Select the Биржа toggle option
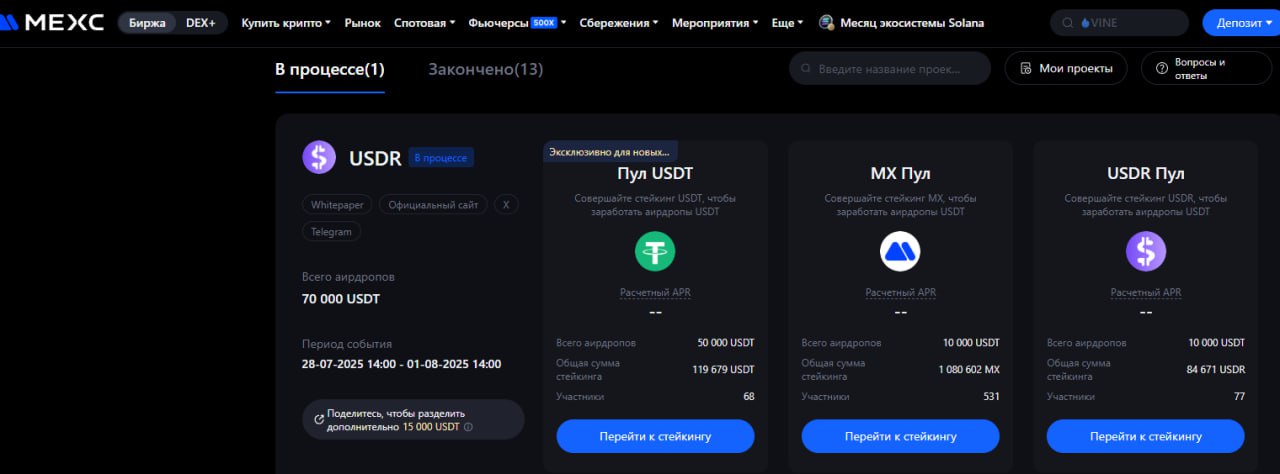The height and width of the screenshot is (474, 1280). (x=147, y=22)
